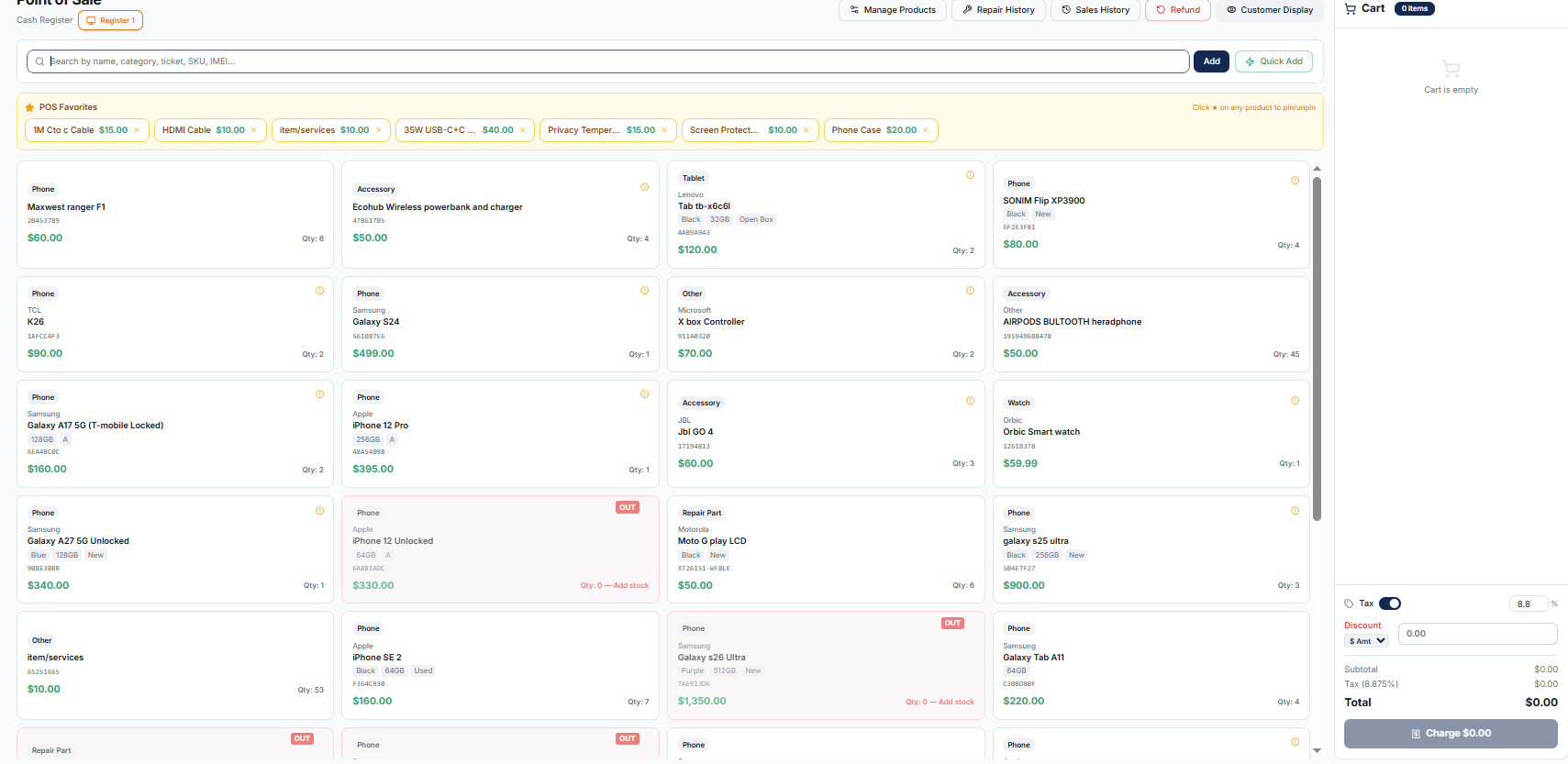
Task: Open Repair History
Action: pos(998,10)
